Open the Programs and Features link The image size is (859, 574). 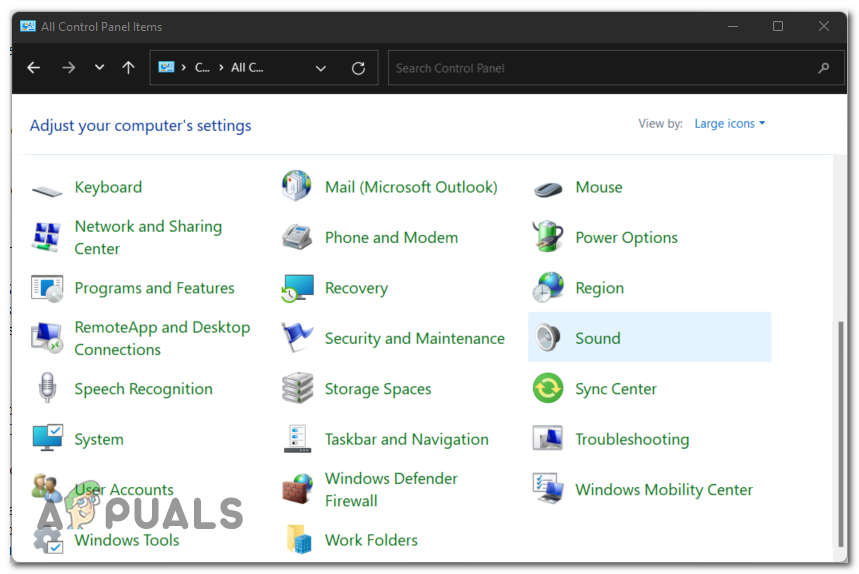tap(154, 288)
